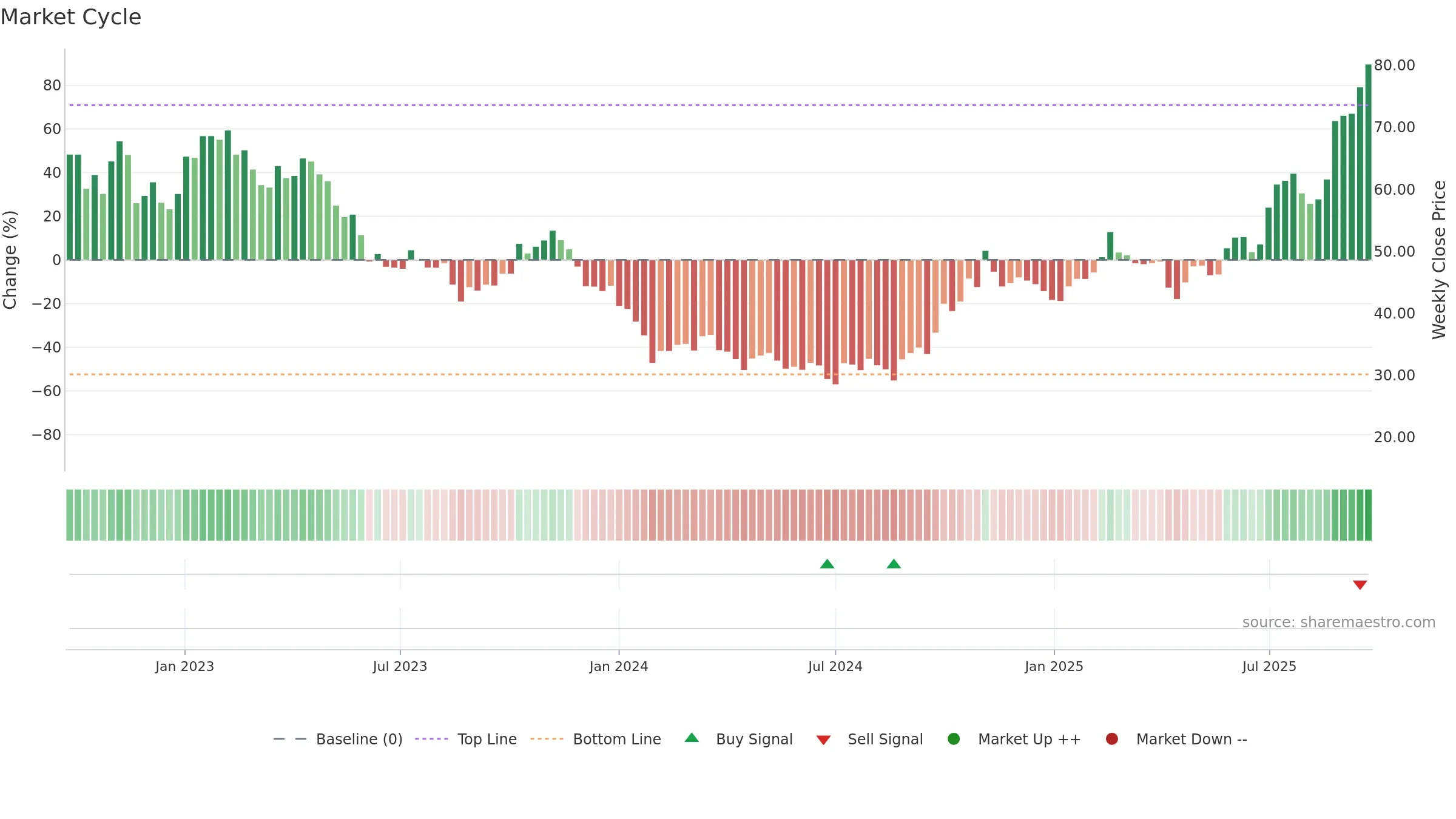The width and height of the screenshot is (1456, 819).
Task: Toggle the Market Down -- legend entry
Action: click(x=1176, y=739)
